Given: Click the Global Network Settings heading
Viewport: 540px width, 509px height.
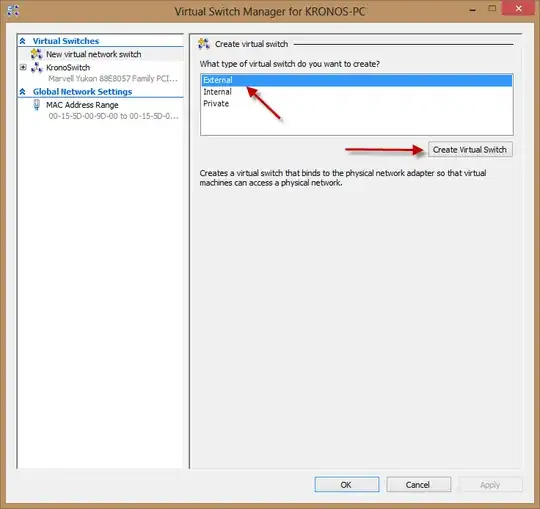Looking at the screenshot, I should pyautogui.click(x=83, y=92).
